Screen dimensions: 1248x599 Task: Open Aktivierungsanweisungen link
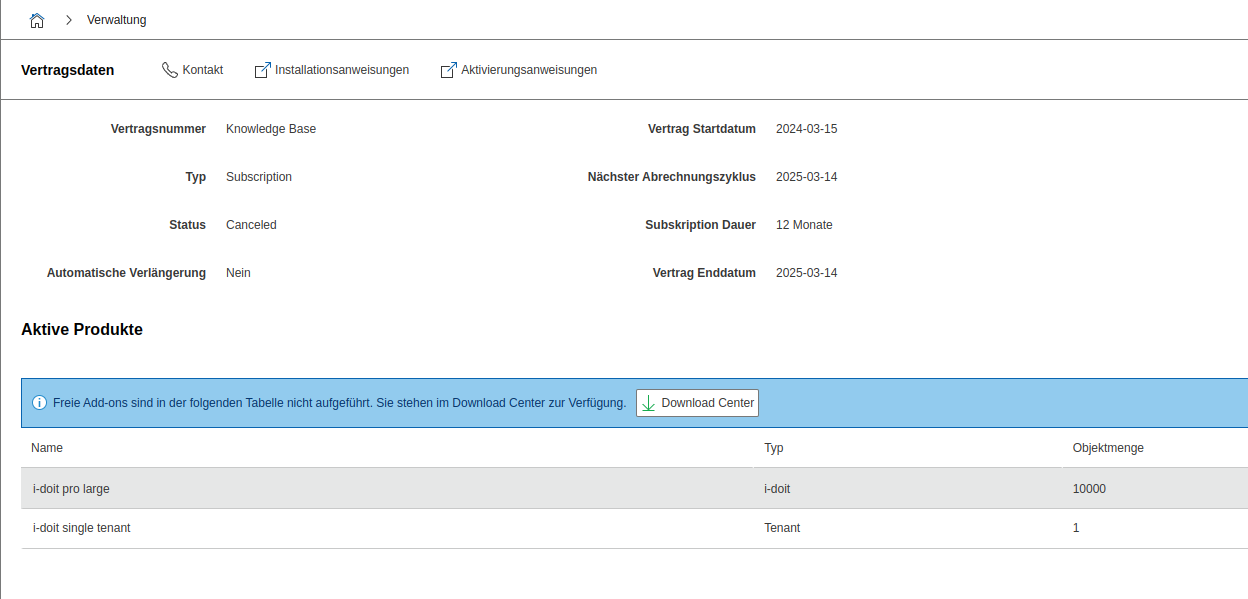[529, 70]
